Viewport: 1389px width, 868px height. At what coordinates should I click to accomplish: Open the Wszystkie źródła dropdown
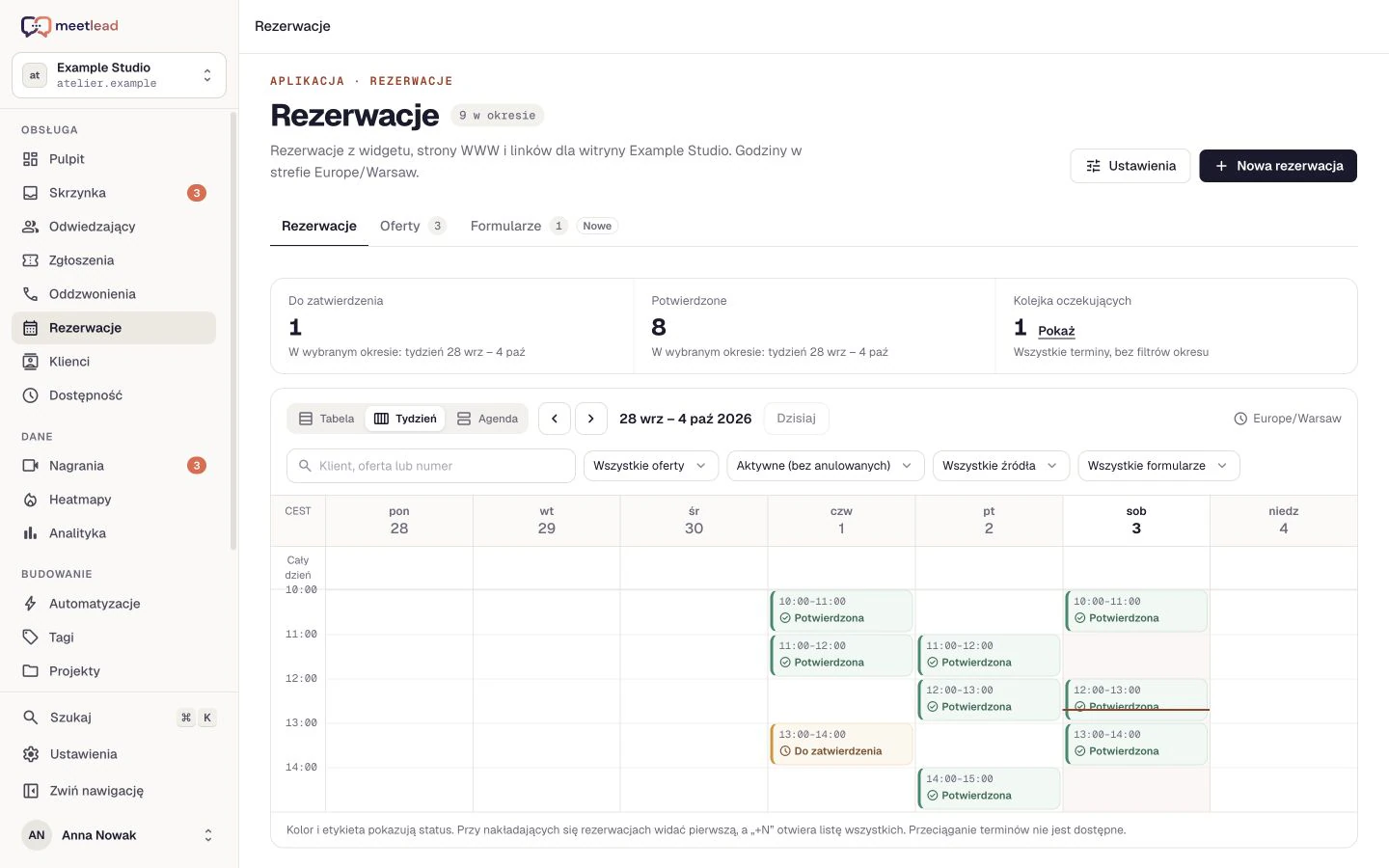tap(1001, 466)
